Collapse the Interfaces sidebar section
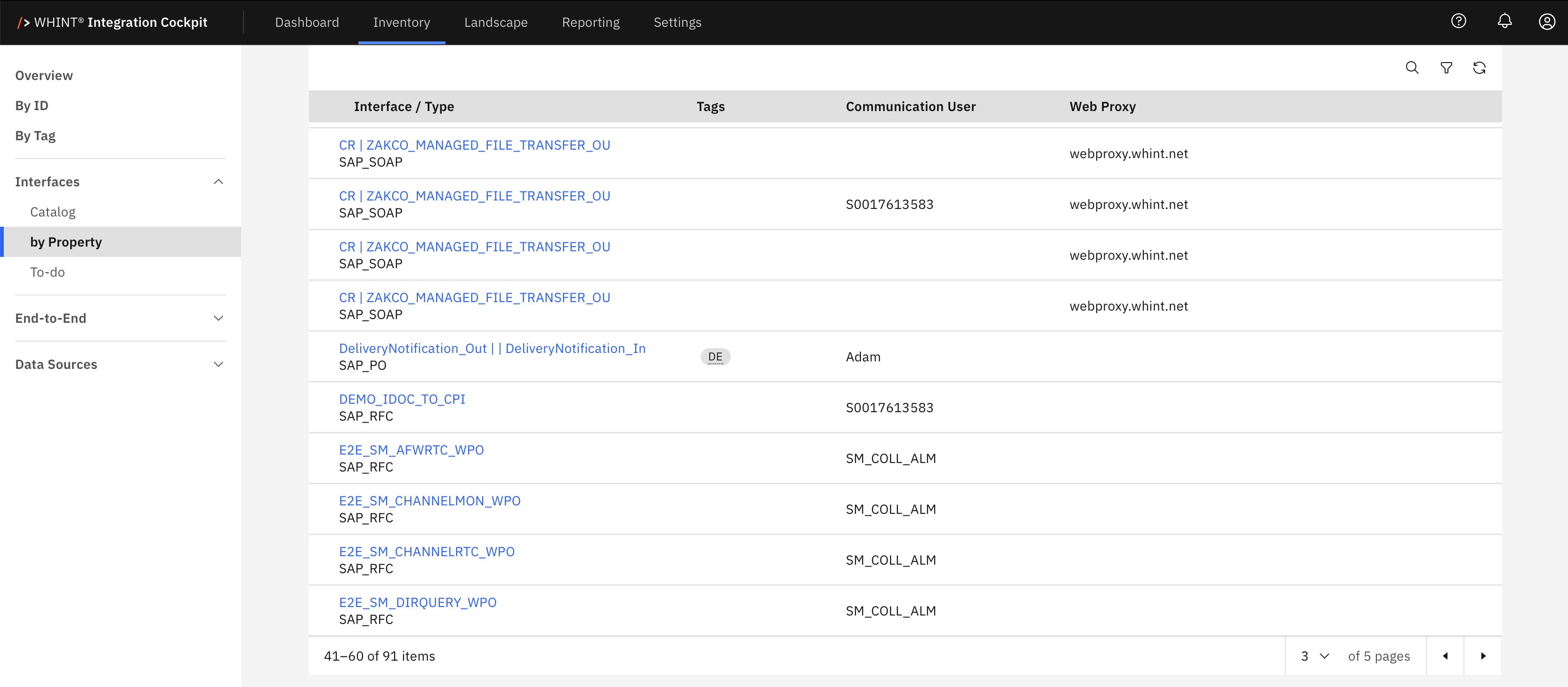Viewport: 1568px width, 687px height. [218, 182]
